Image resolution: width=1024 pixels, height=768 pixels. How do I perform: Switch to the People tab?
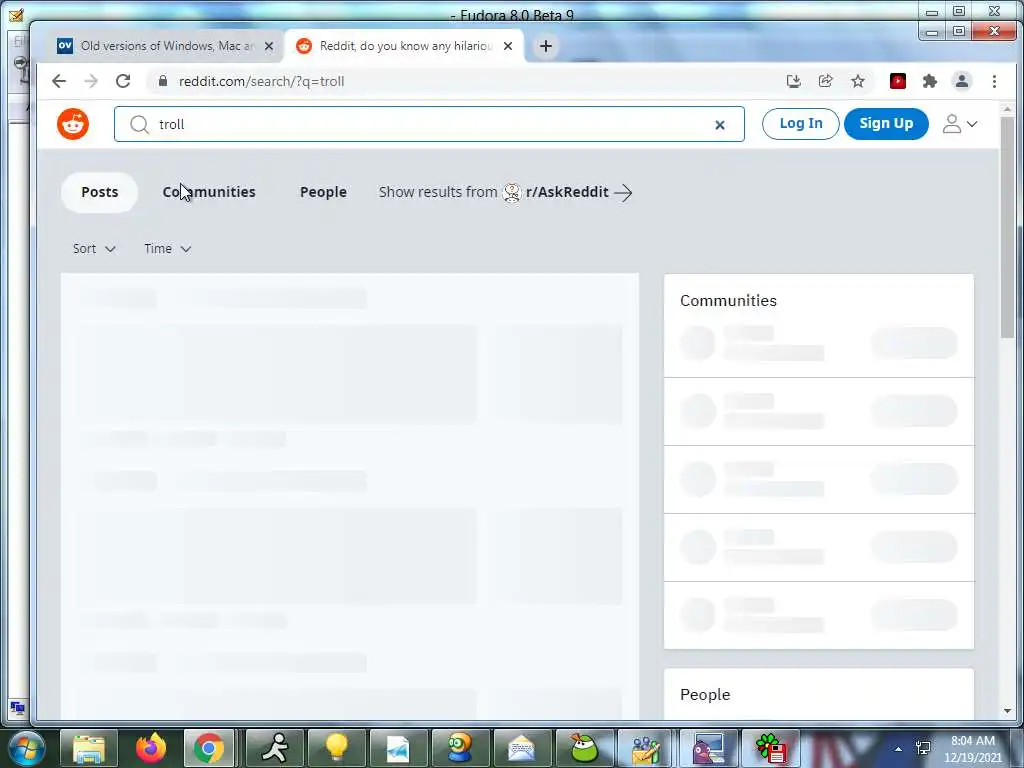tap(323, 192)
